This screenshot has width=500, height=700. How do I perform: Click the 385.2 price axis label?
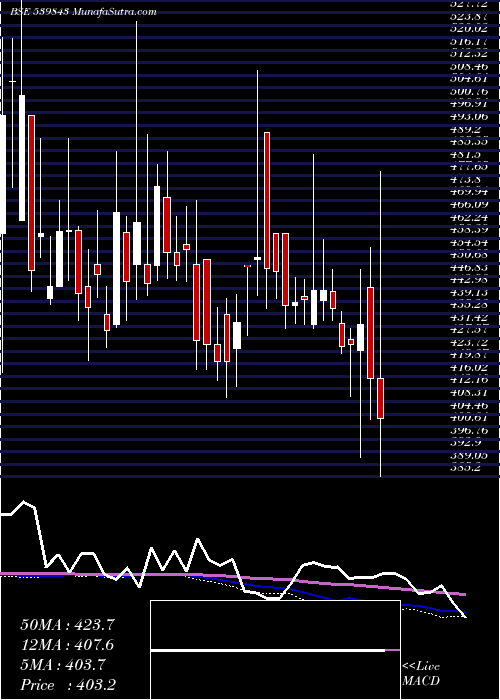pyautogui.click(x=464, y=468)
